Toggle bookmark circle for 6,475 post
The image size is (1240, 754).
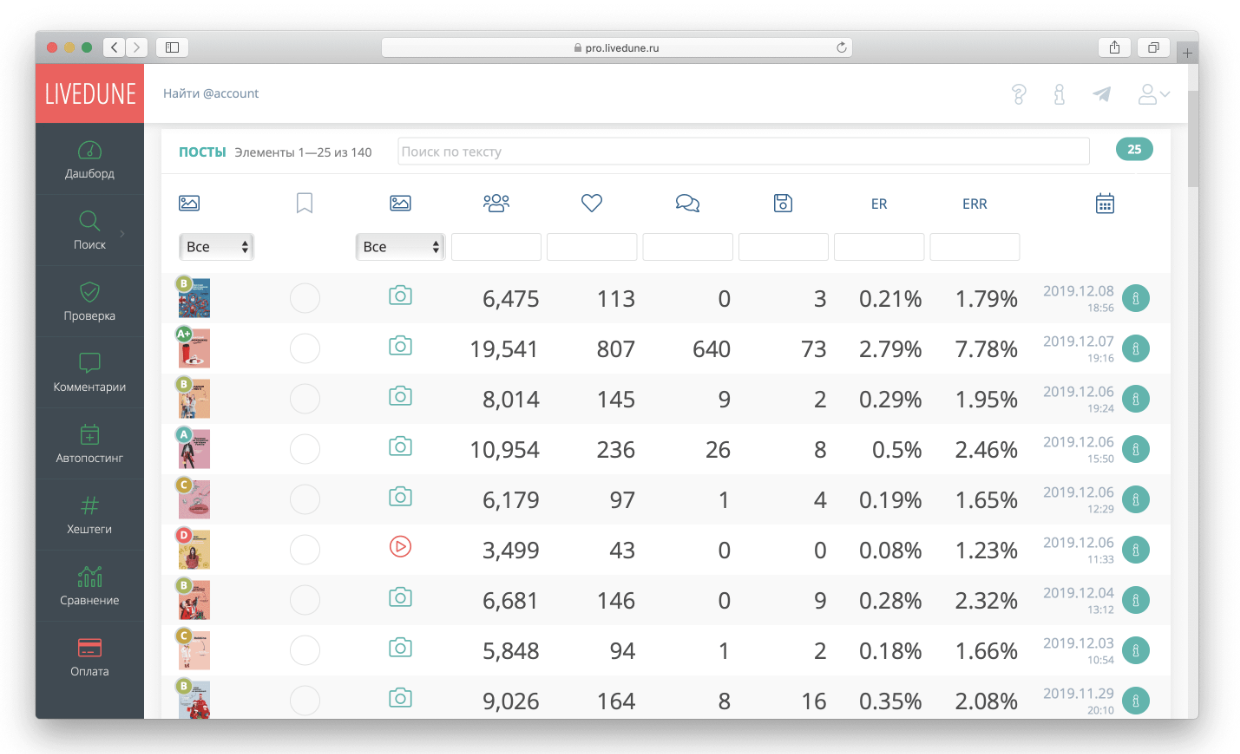305,298
